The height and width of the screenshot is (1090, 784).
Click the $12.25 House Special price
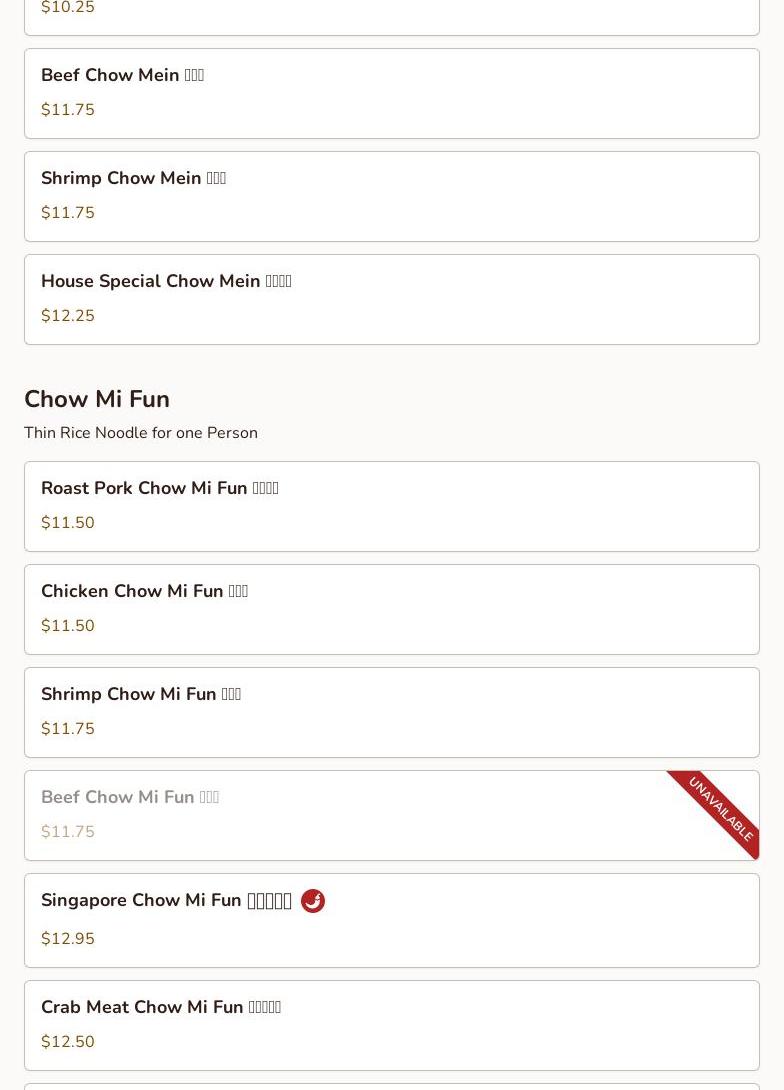tap(68, 316)
